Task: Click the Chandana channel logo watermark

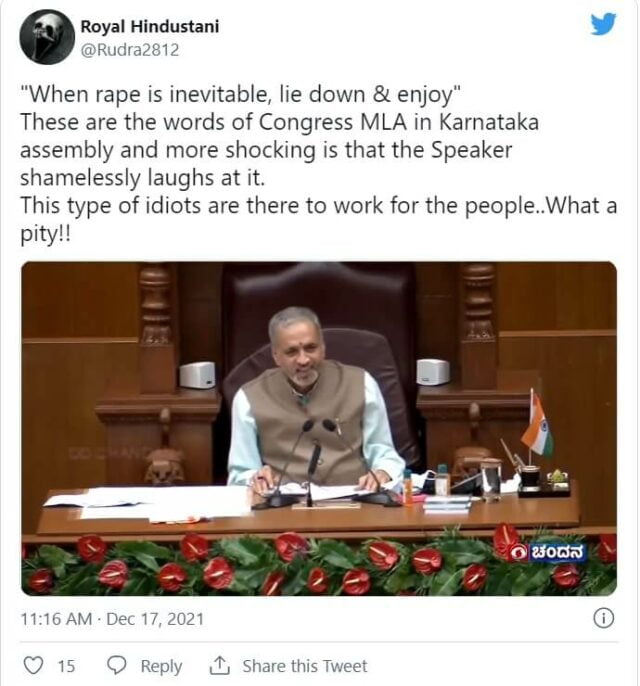Action: pyautogui.click(x=548, y=553)
